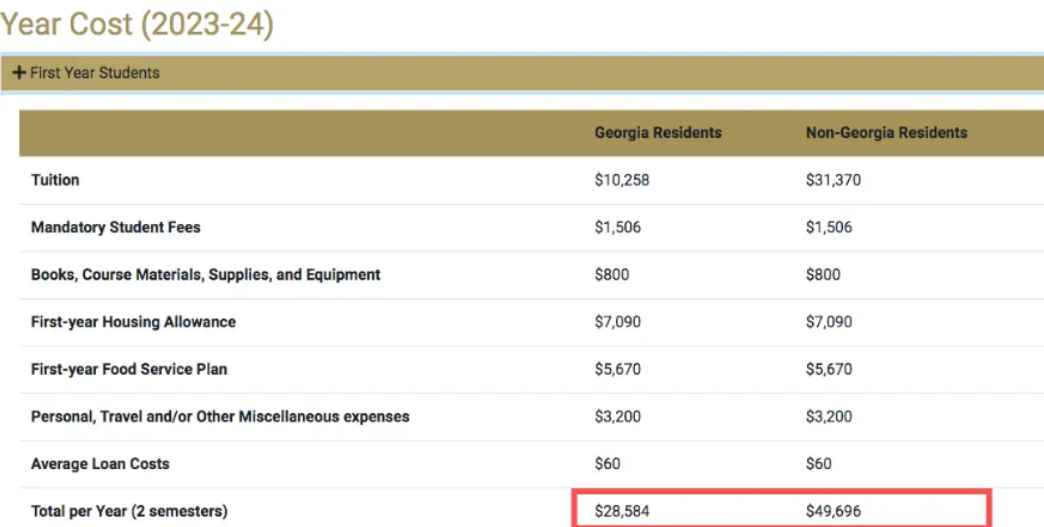Screen dimensions: 1044x527
Task: Select the Georgia Residents column header
Action: (x=658, y=133)
